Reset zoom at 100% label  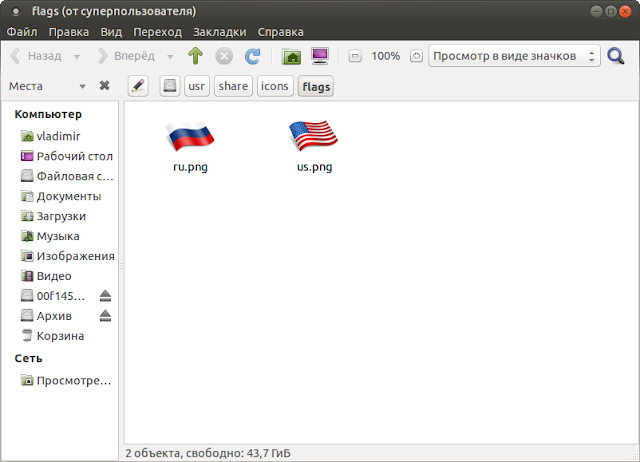pos(386,56)
